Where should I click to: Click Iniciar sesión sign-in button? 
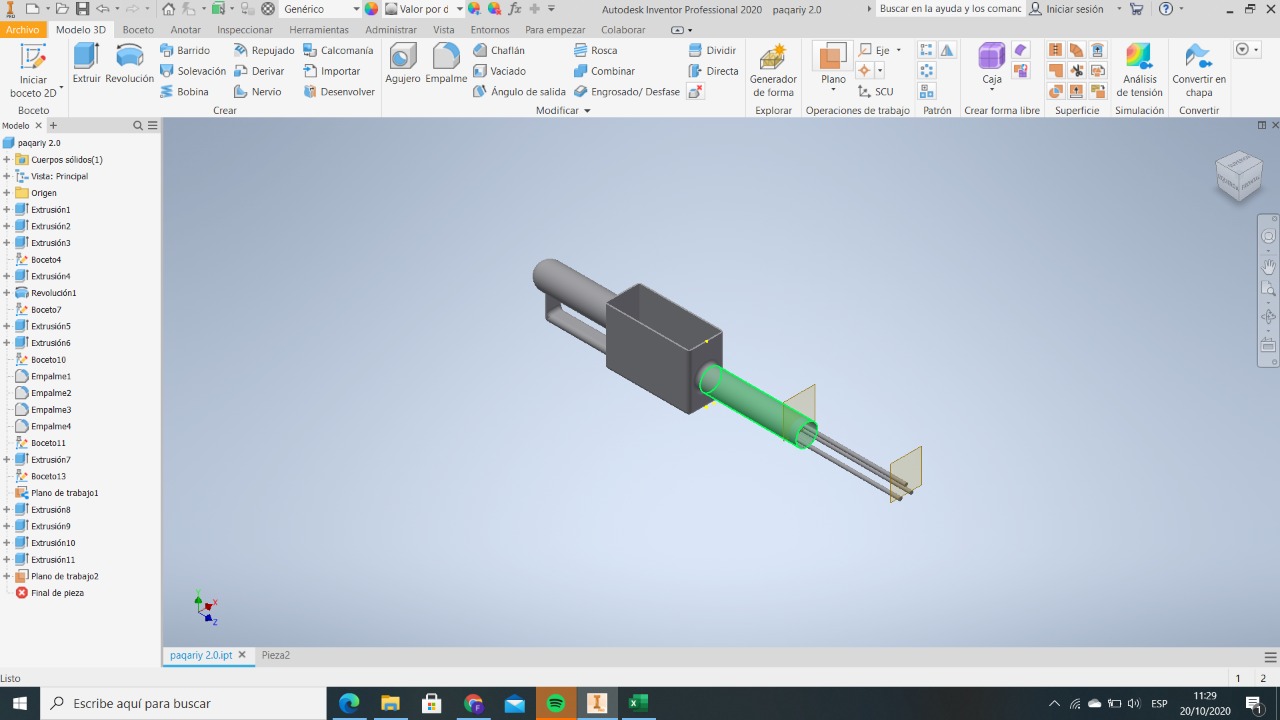1067,9
